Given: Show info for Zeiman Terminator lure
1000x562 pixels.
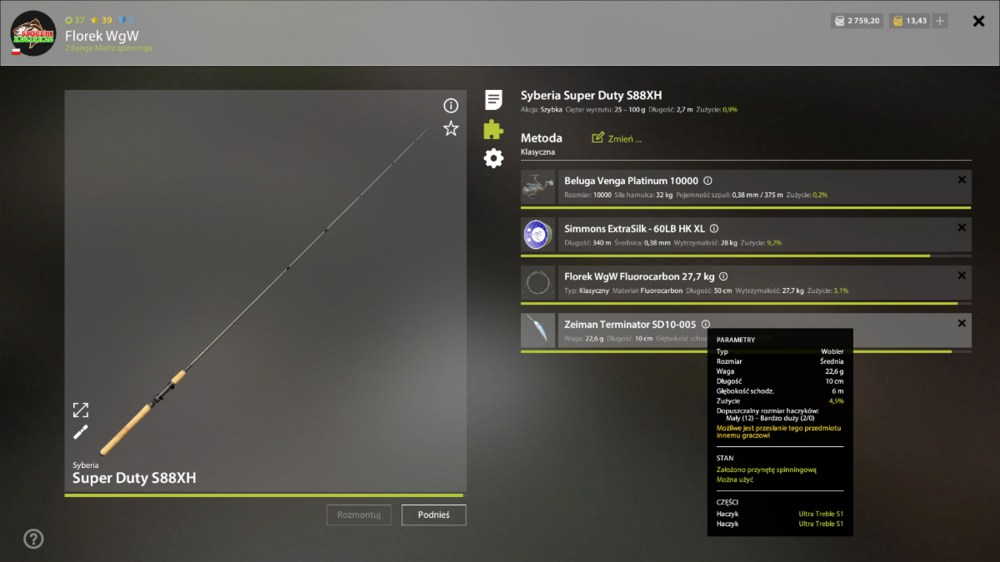Looking at the screenshot, I should tap(705, 324).
